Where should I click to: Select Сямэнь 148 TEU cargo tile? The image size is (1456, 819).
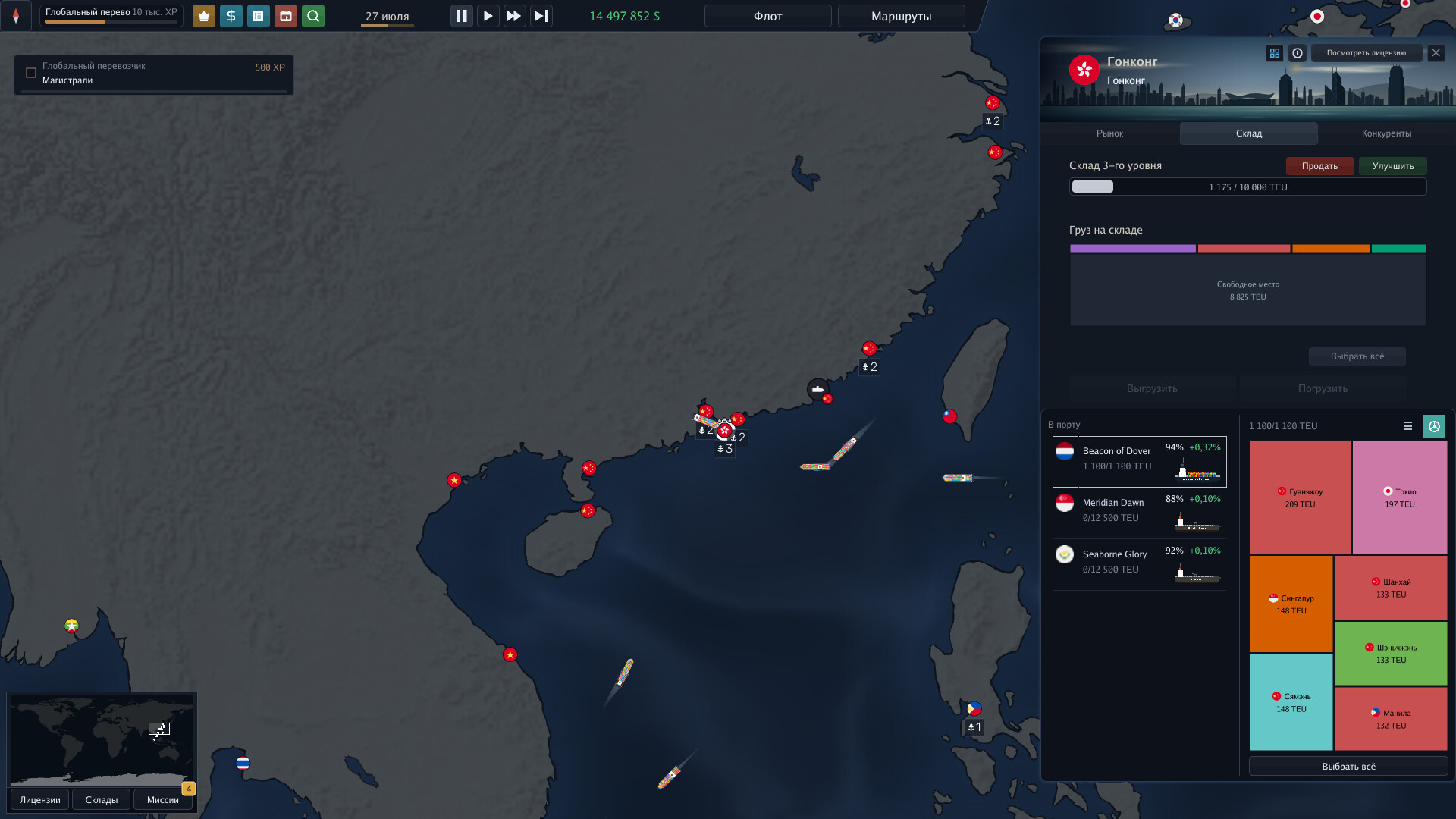tap(1291, 702)
